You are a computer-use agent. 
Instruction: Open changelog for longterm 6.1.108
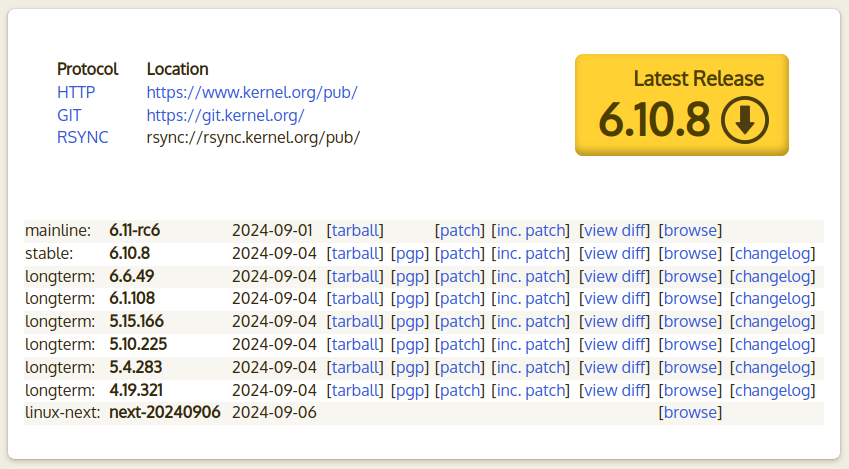[773, 298]
